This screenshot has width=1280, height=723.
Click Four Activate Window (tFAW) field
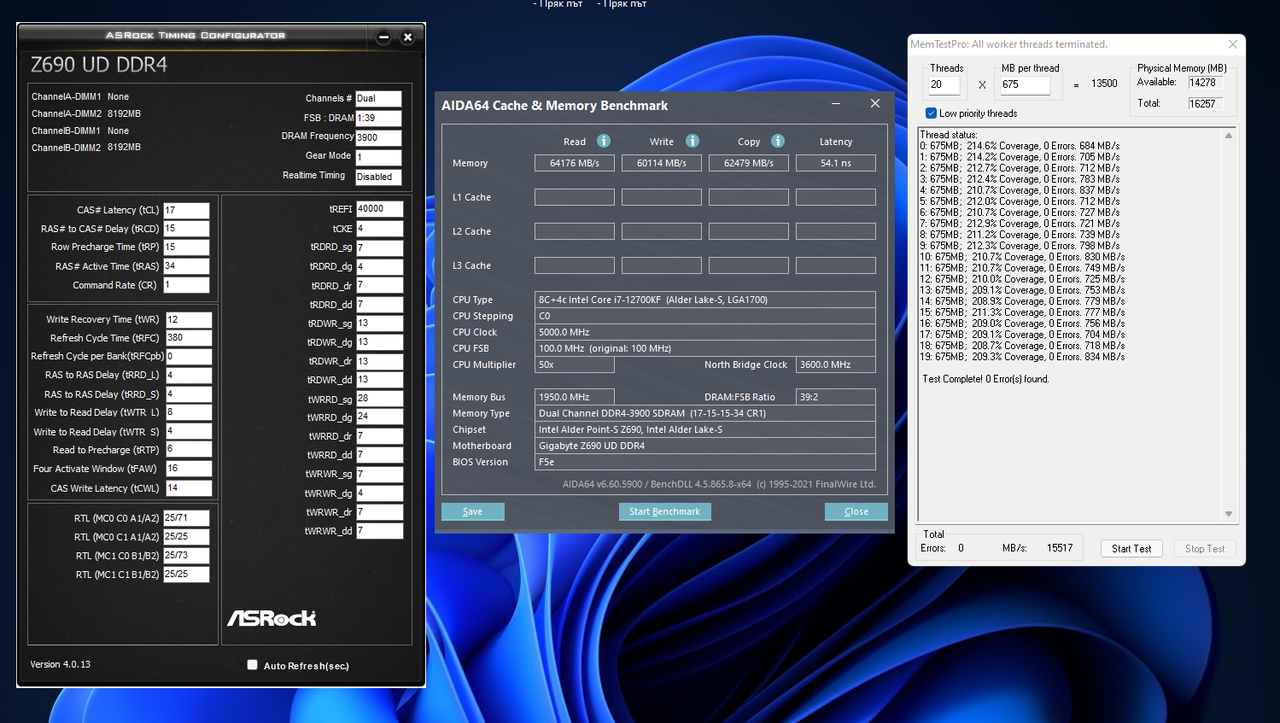click(188, 469)
